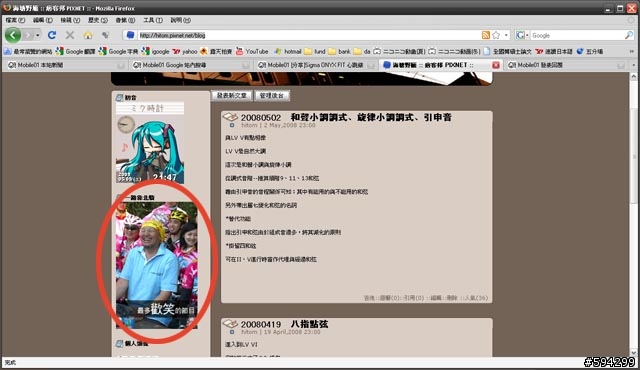Switch to the Sigma ONYX FIT 心跳錶 tab
The width and height of the screenshot is (640, 370).
[316, 65]
